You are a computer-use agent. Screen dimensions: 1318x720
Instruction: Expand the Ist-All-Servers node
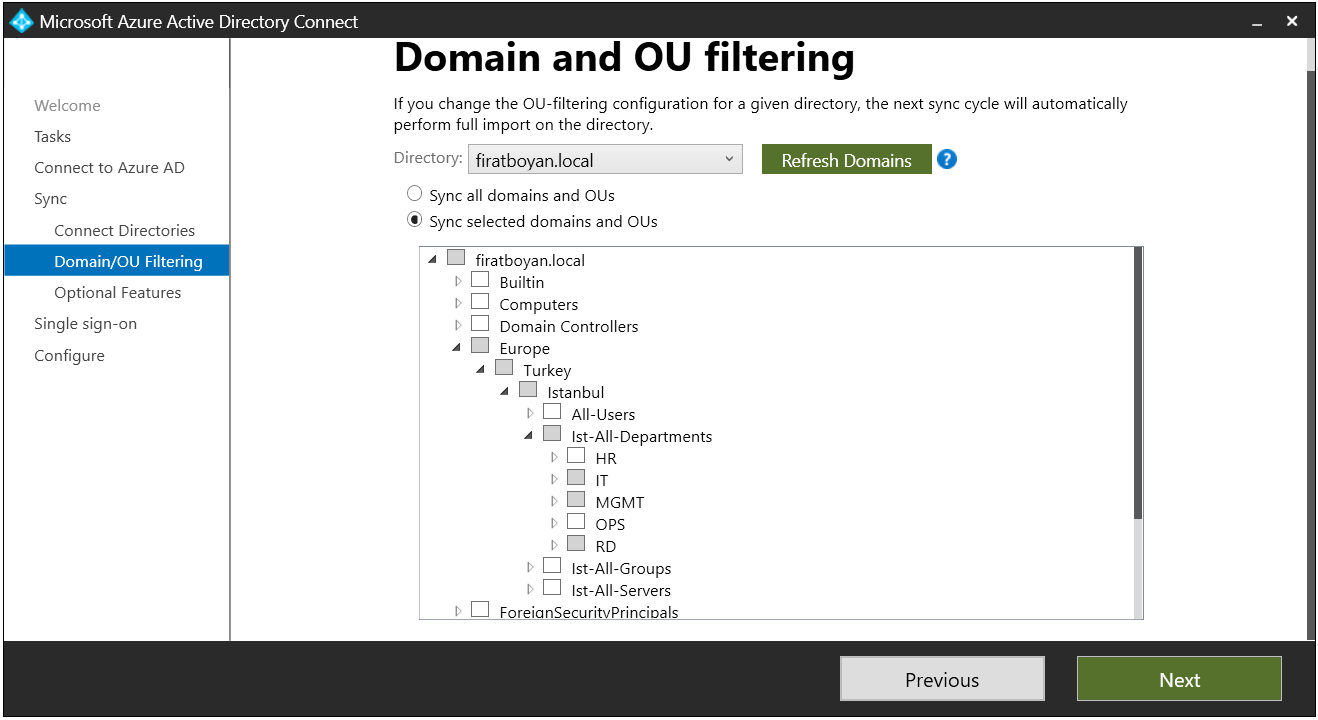[x=530, y=590]
